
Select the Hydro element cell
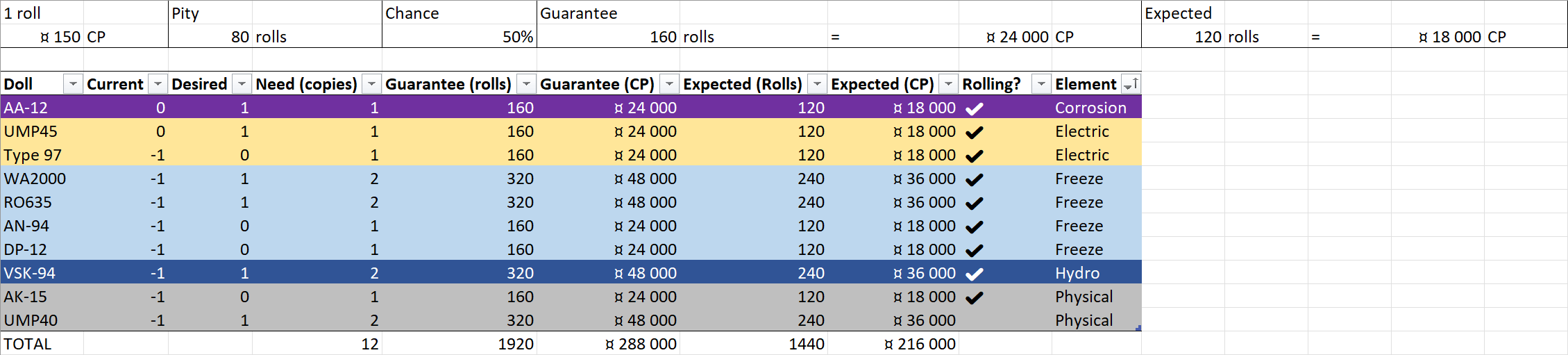point(1097,273)
